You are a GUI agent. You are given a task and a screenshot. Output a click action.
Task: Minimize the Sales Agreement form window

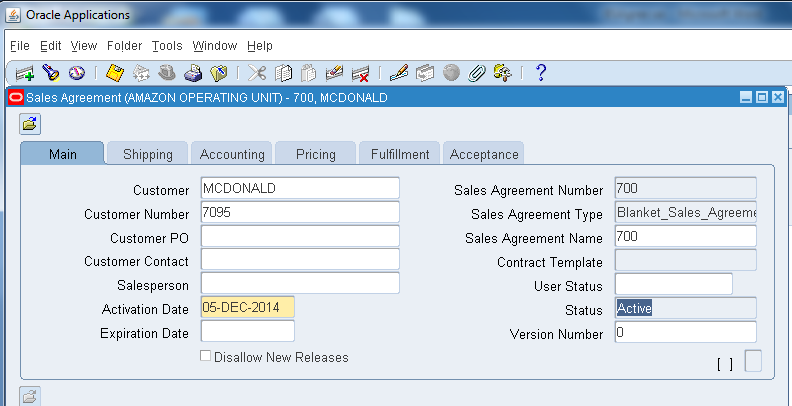coord(746,97)
